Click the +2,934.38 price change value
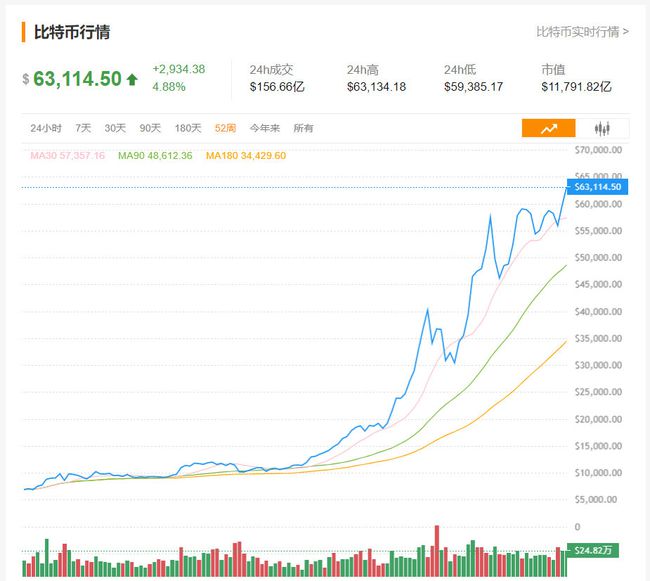 tap(179, 69)
